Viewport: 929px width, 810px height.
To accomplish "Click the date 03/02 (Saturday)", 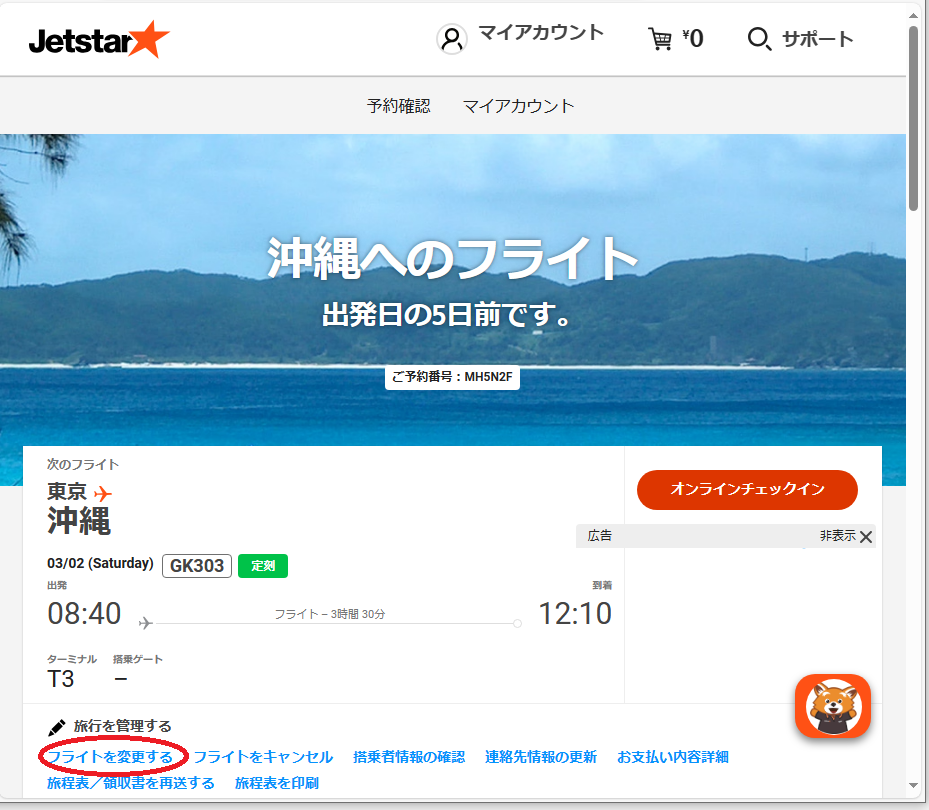I will [100, 563].
